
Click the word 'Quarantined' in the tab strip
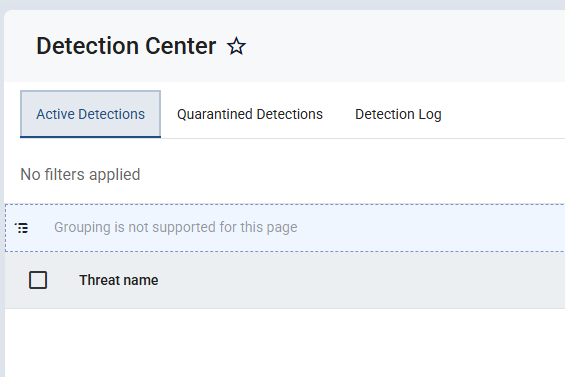[215, 114]
